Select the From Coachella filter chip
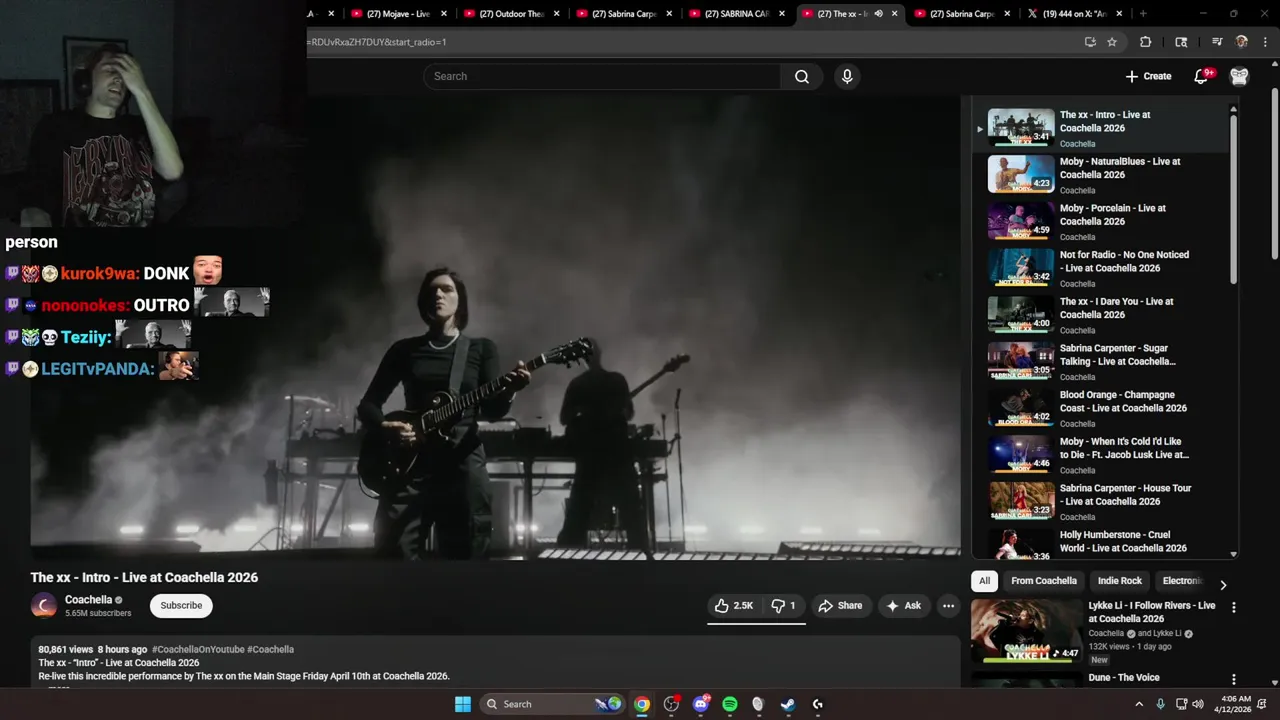Image resolution: width=1280 pixels, height=720 pixels. click(x=1044, y=581)
